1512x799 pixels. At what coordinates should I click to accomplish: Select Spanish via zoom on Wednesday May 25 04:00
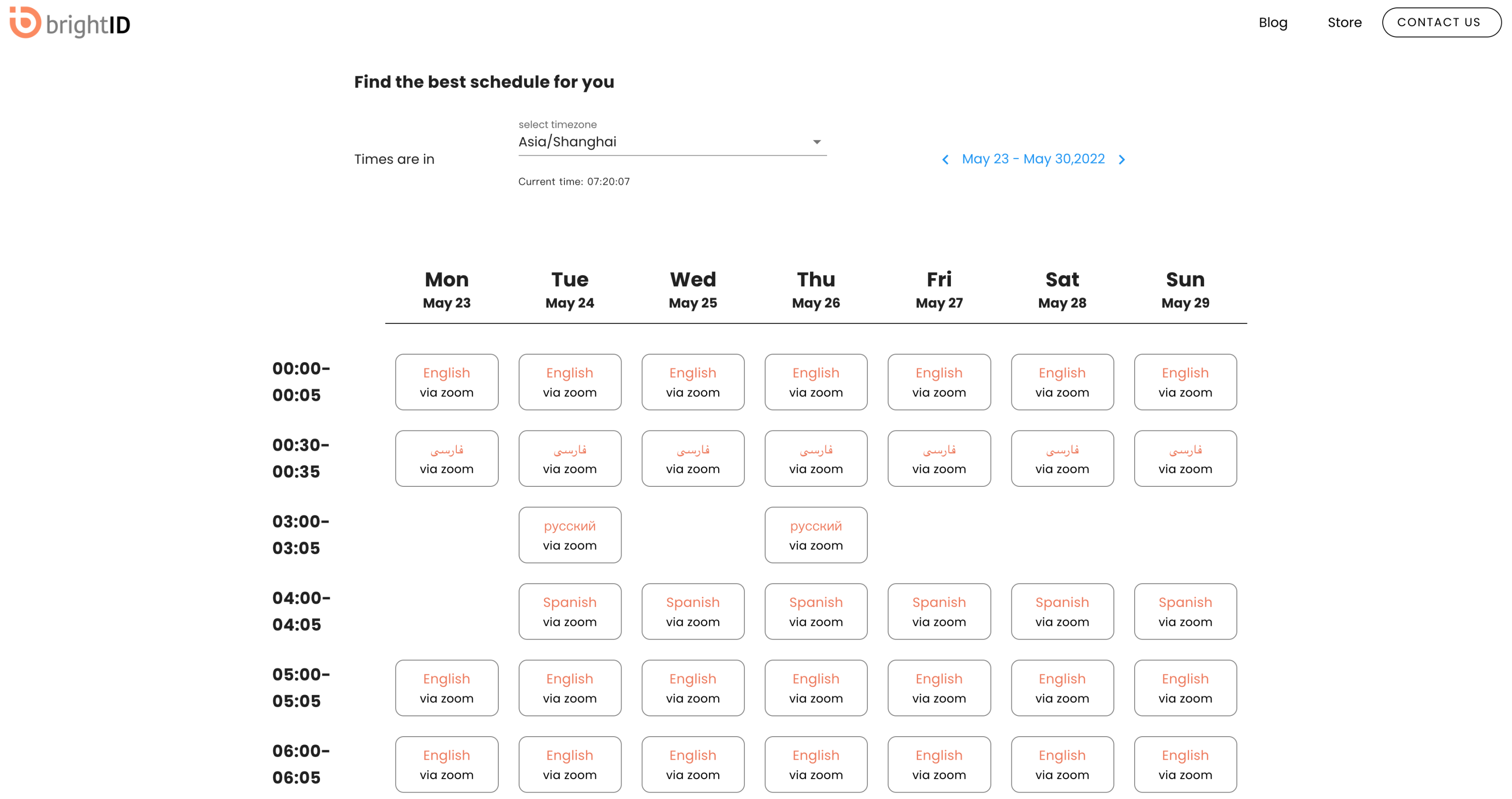[x=693, y=612]
